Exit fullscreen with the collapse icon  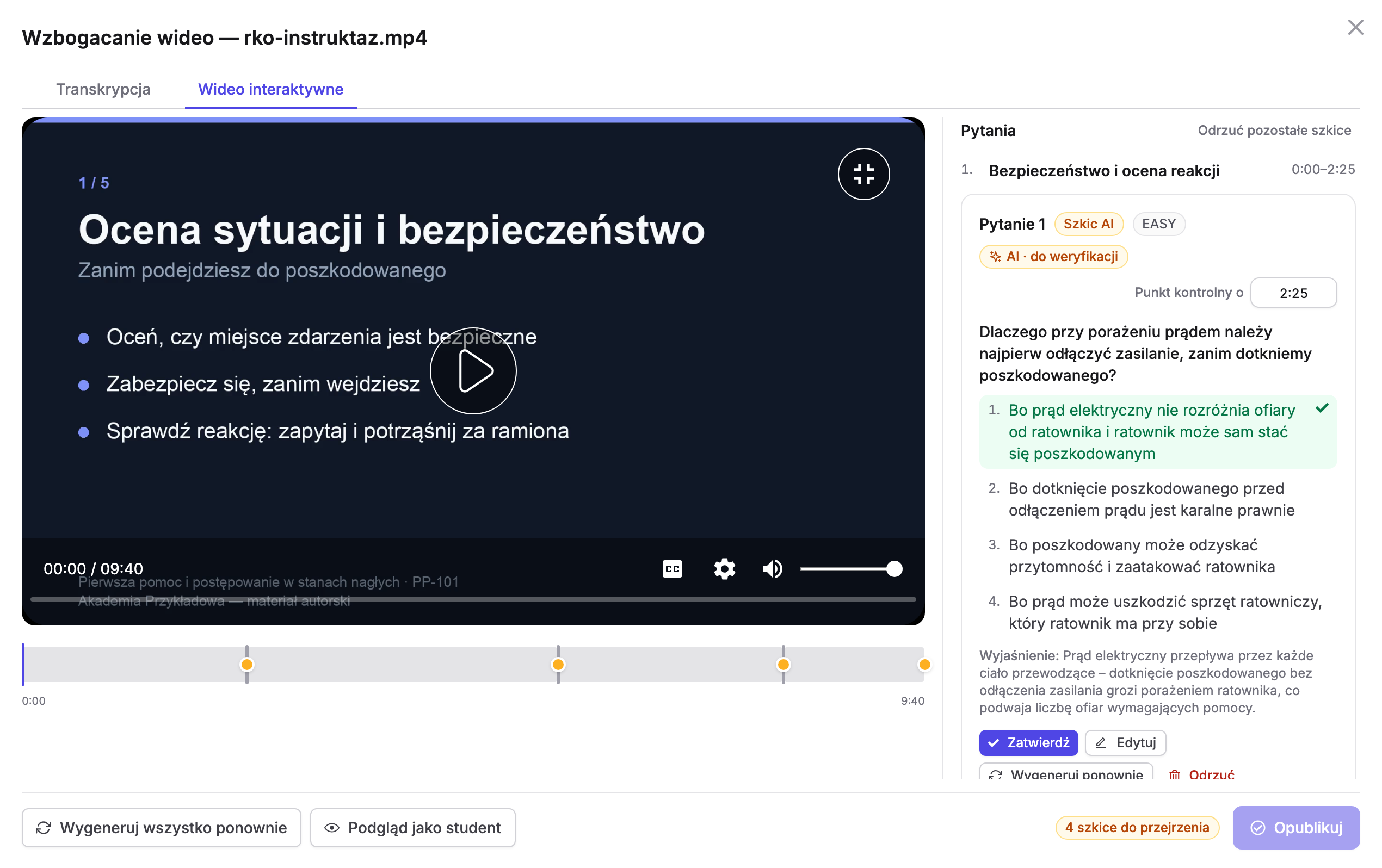863,174
